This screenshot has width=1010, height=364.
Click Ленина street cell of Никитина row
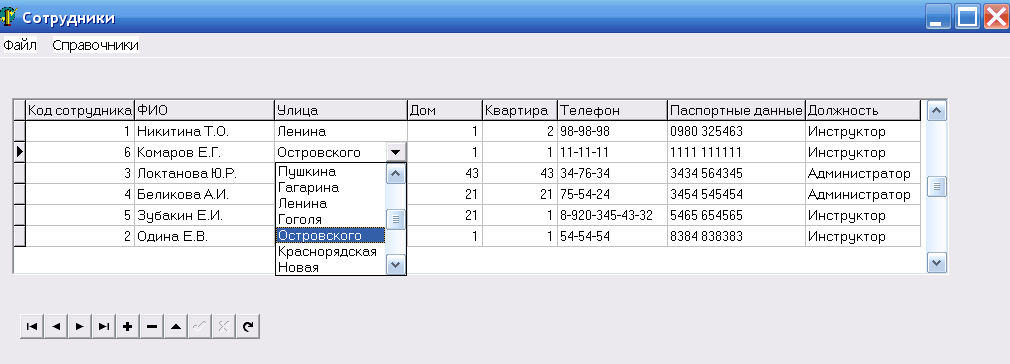tap(341, 131)
